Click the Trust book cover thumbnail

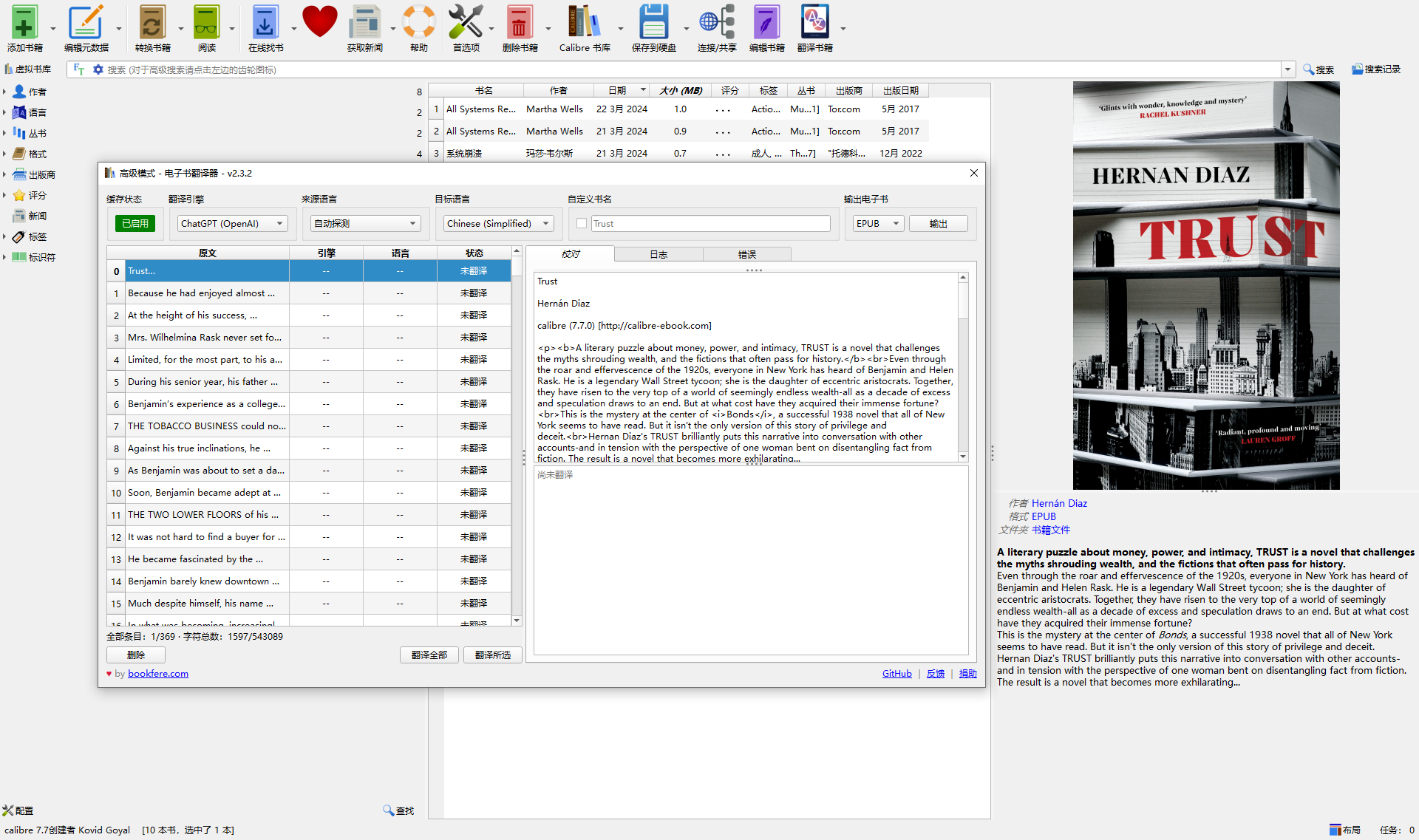click(x=1206, y=285)
